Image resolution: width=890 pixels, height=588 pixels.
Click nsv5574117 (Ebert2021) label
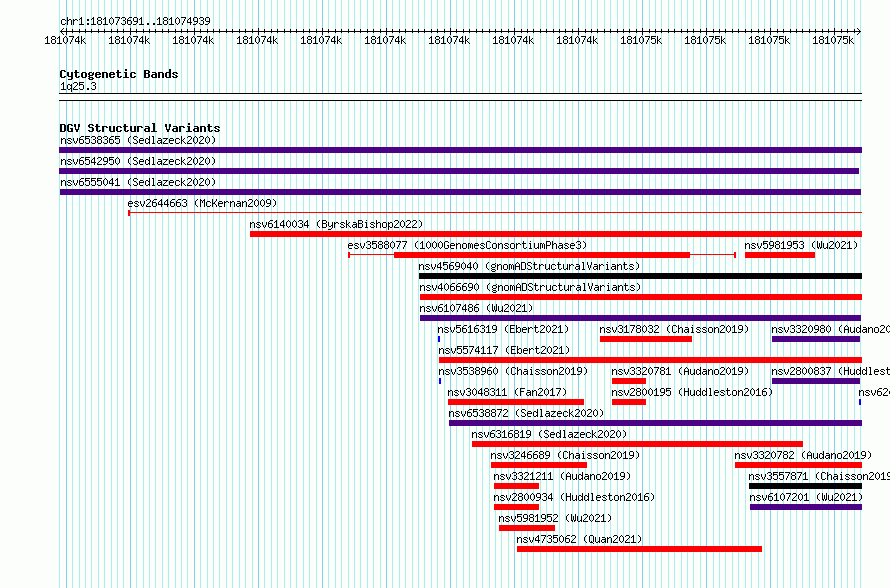504,350
